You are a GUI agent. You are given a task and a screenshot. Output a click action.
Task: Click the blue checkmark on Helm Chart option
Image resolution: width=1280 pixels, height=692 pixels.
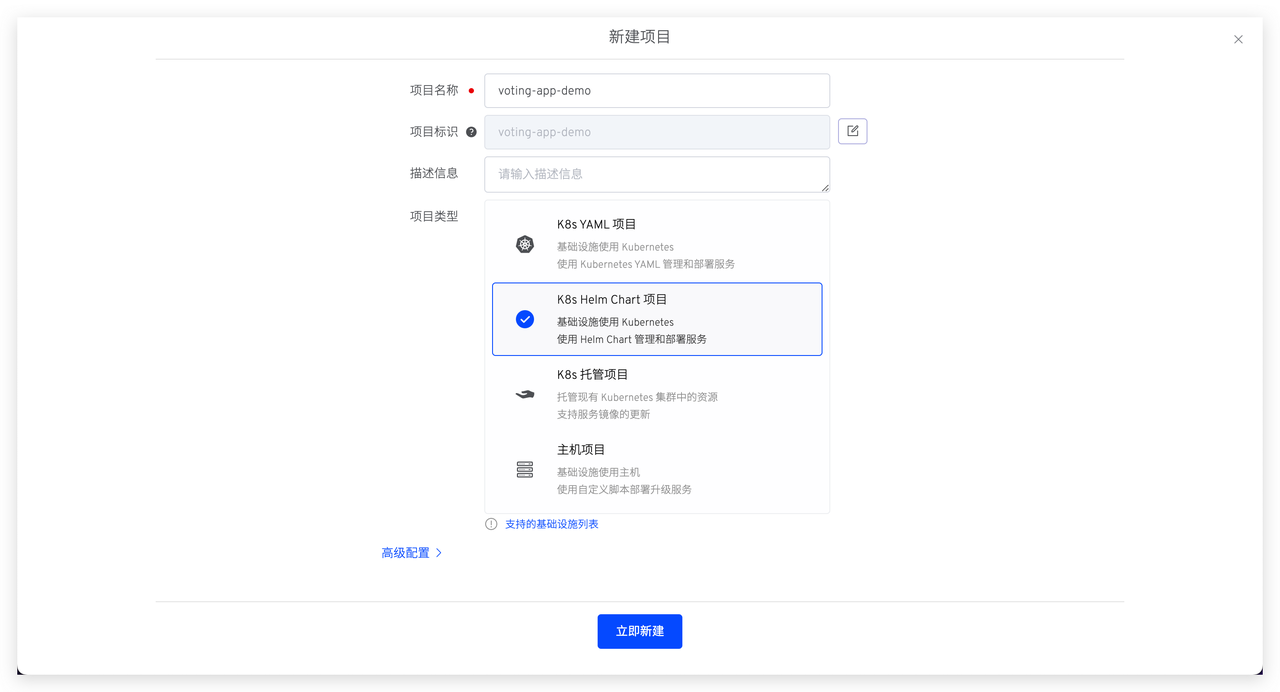[x=525, y=319]
